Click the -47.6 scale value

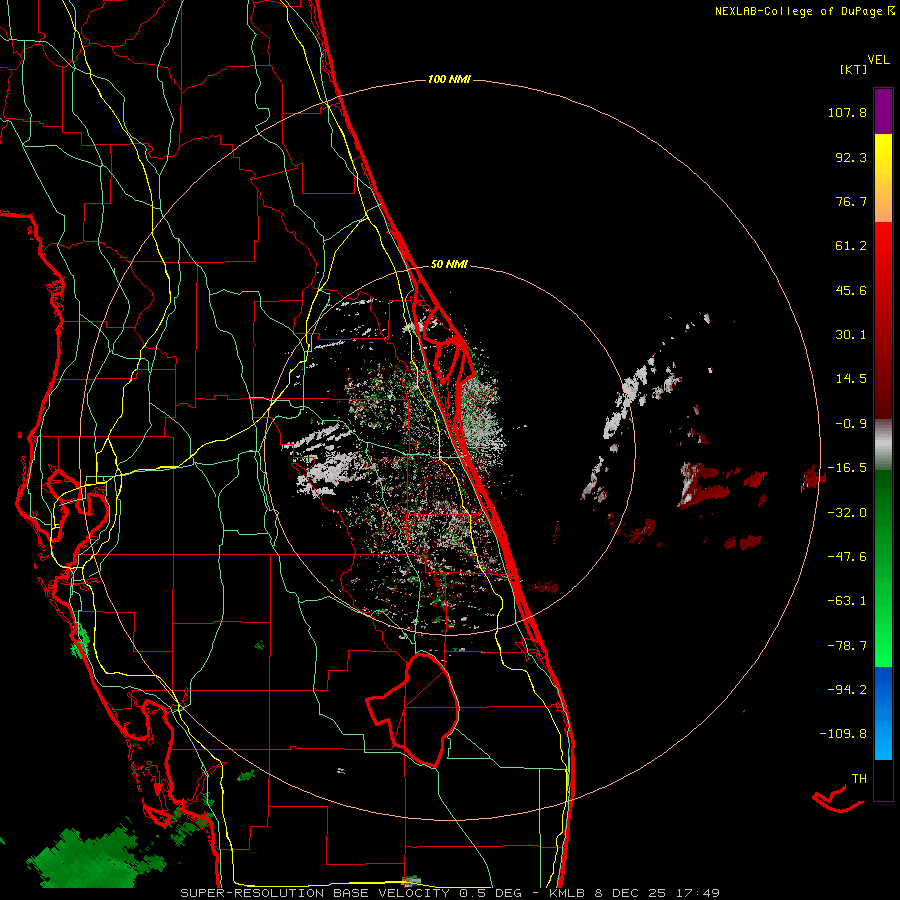(847, 557)
